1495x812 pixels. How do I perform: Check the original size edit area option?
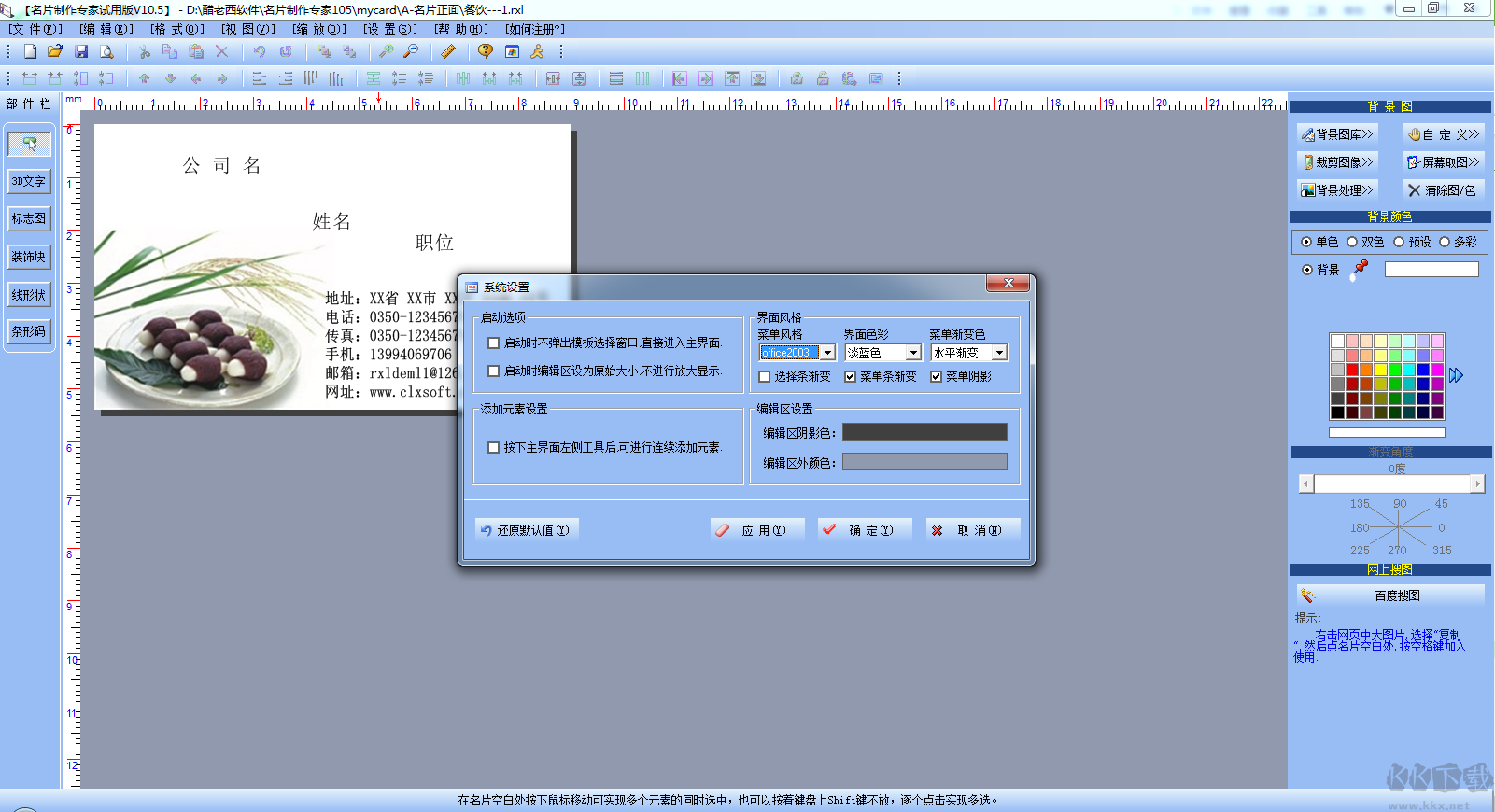click(x=494, y=371)
